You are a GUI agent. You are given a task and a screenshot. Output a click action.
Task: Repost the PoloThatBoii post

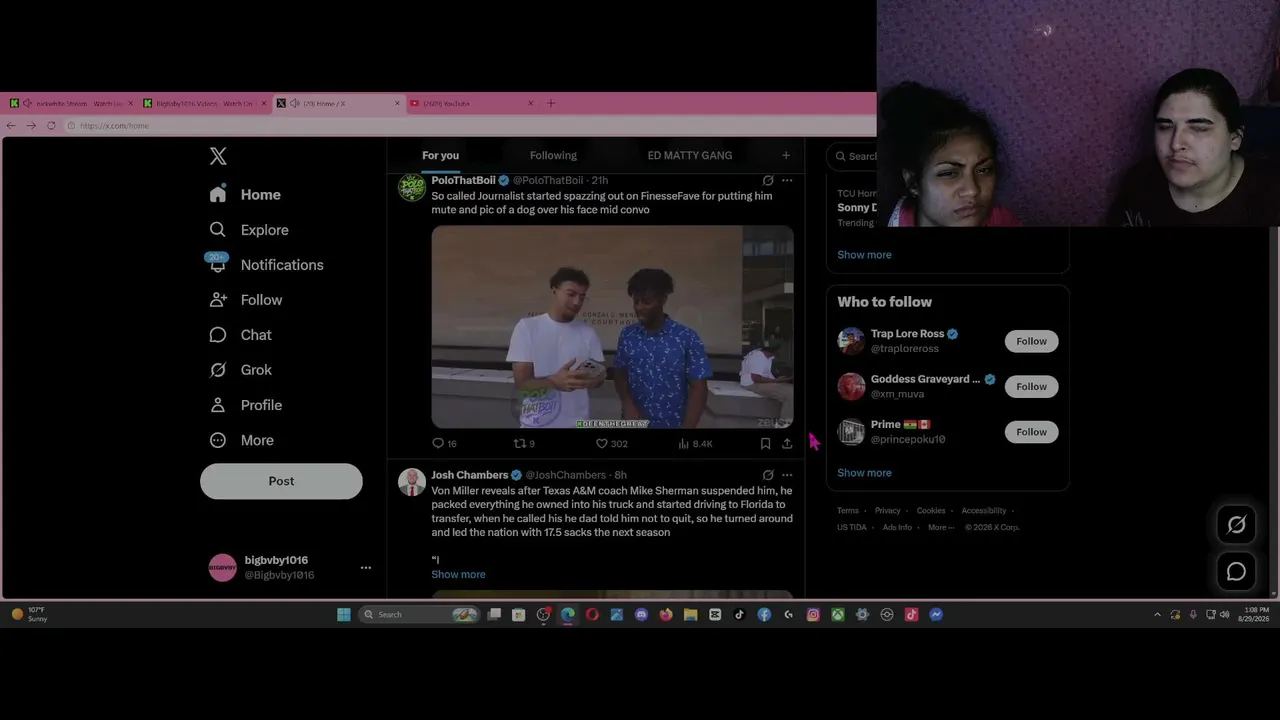point(524,444)
